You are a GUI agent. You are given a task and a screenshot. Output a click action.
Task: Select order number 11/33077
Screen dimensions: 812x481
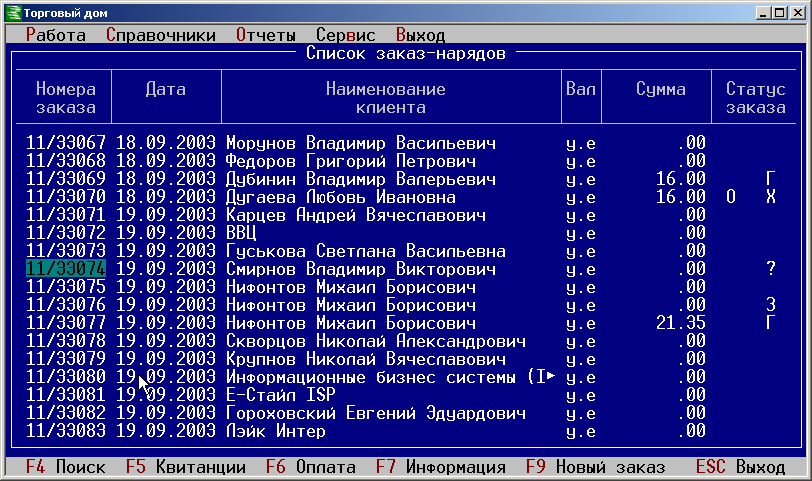coord(66,323)
